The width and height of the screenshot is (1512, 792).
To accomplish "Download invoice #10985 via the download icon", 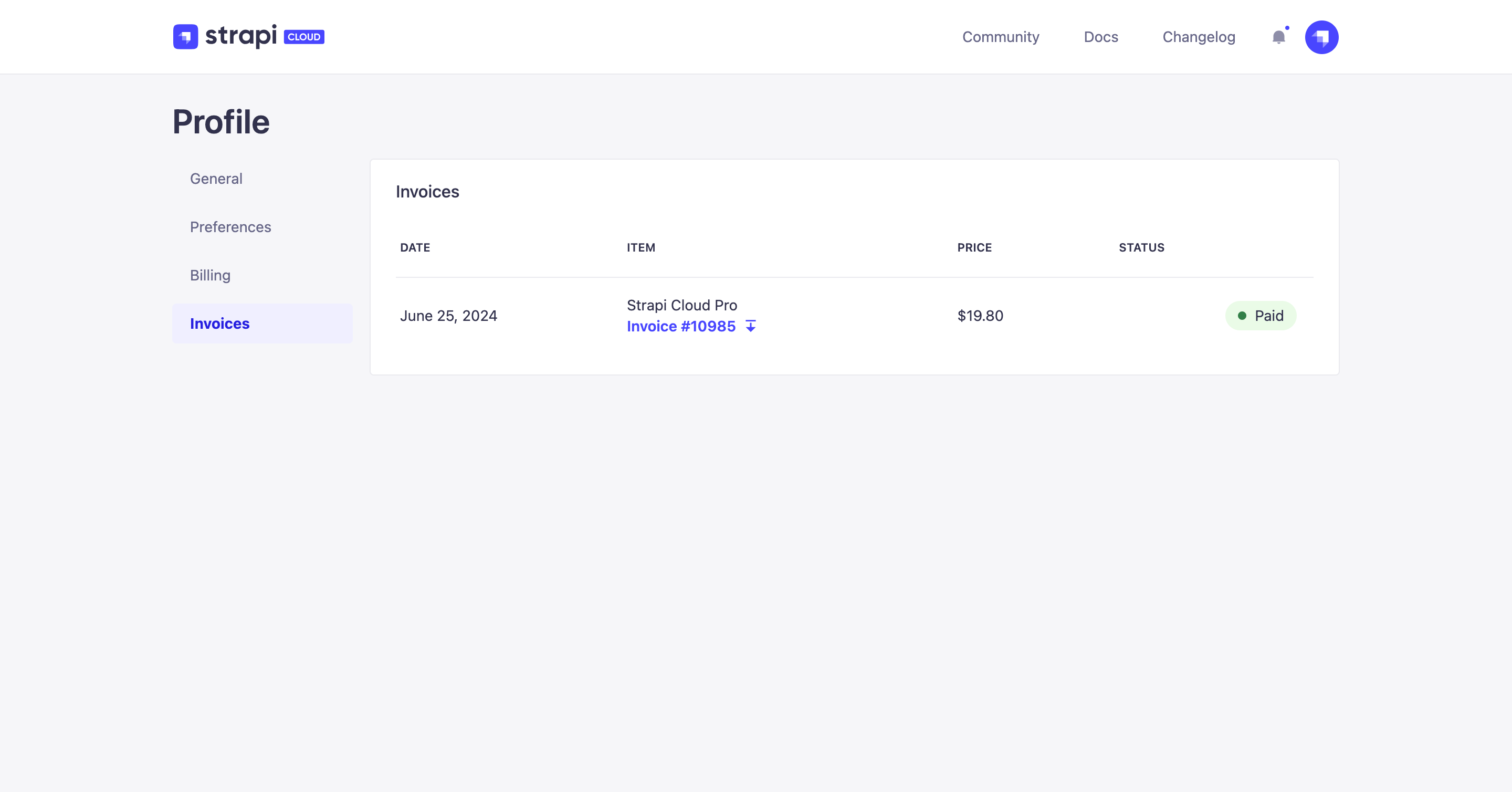I will pos(751,326).
